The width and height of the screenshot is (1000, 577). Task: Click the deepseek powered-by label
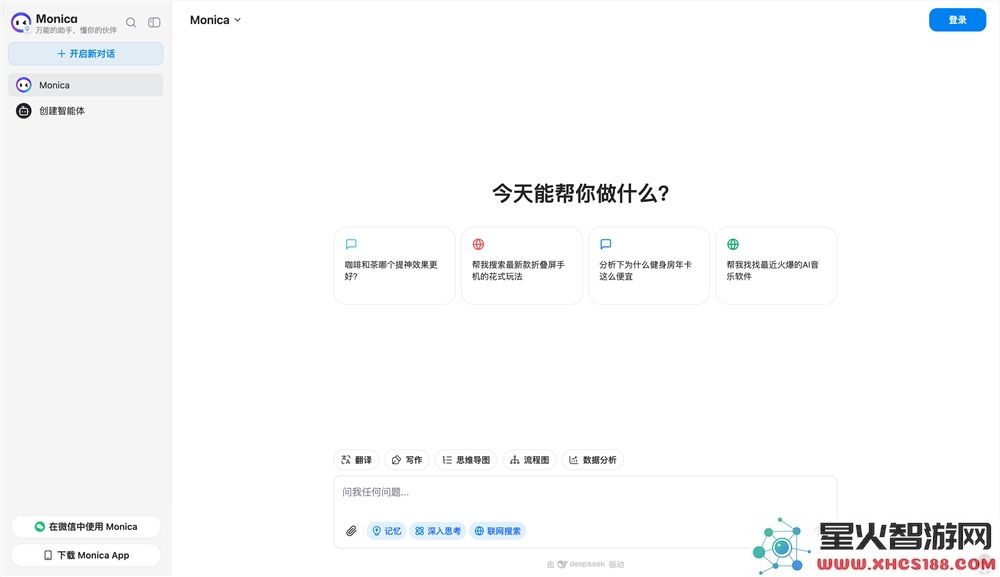[585, 564]
